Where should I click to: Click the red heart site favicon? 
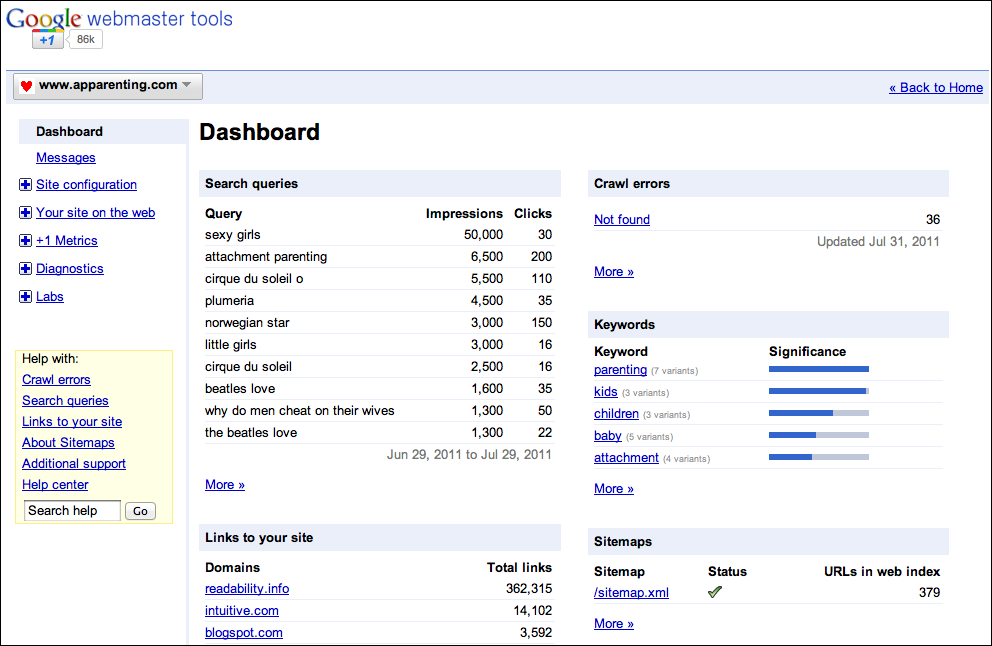coord(26,86)
